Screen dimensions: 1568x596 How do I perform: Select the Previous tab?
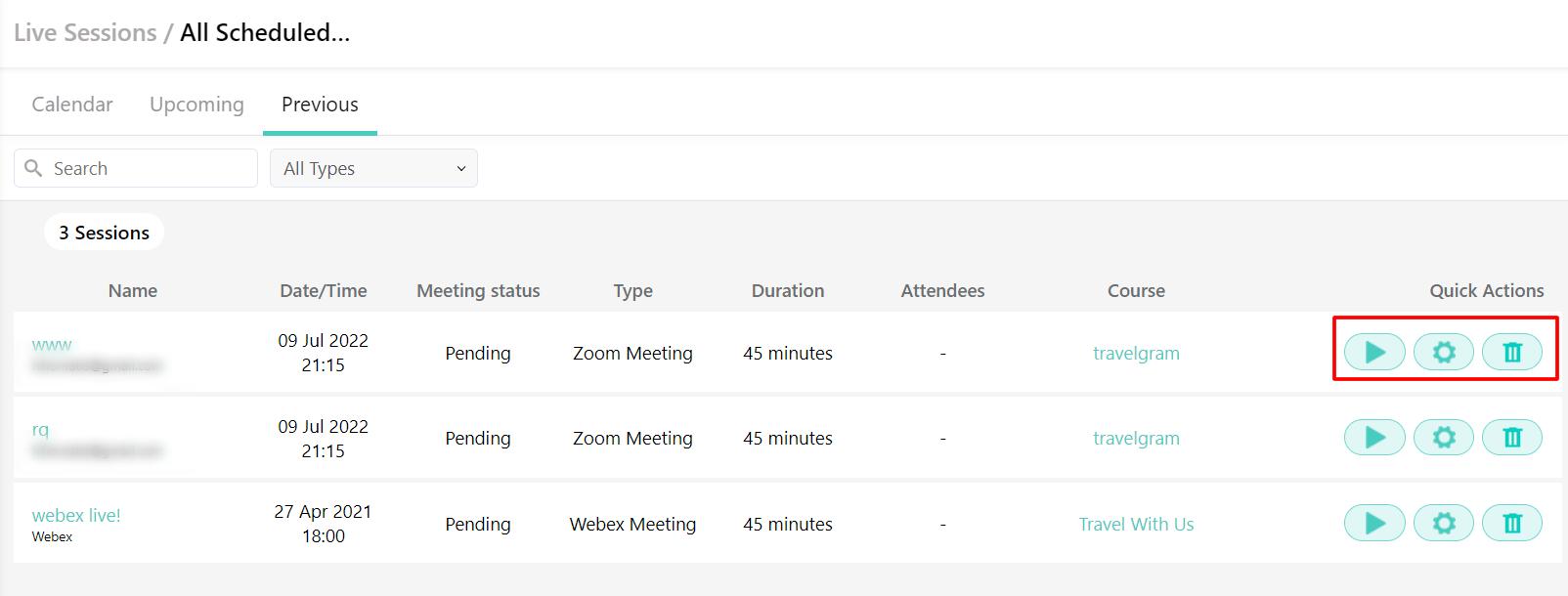pyautogui.click(x=320, y=104)
